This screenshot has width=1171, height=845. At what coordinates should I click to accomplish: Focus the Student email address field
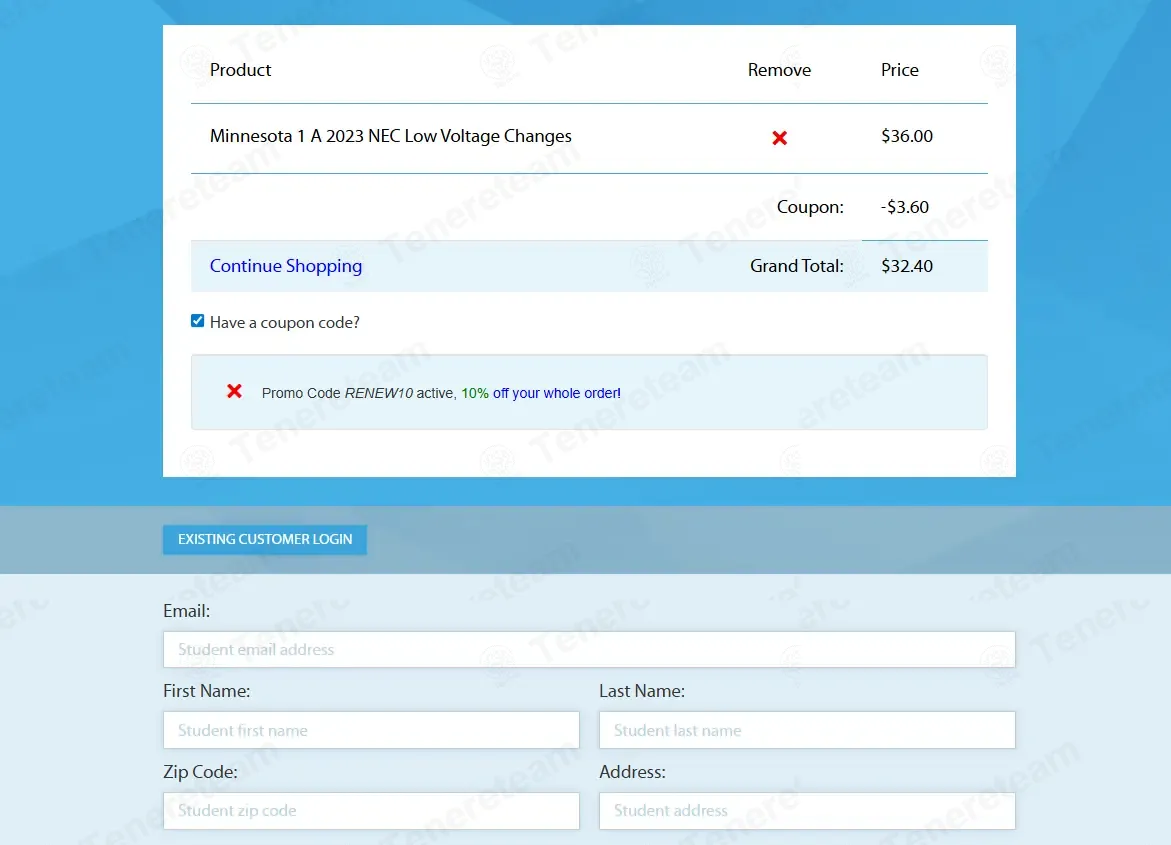(588, 649)
